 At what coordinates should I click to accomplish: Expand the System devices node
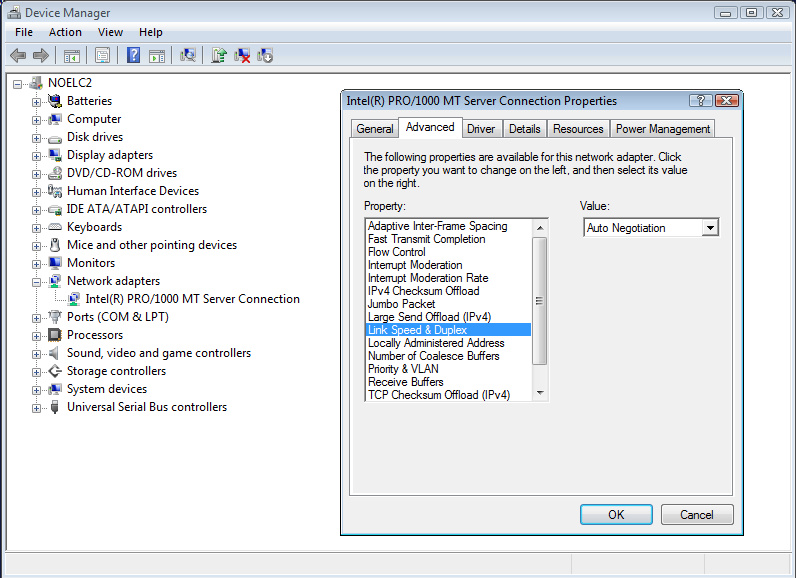click(x=36, y=390)
